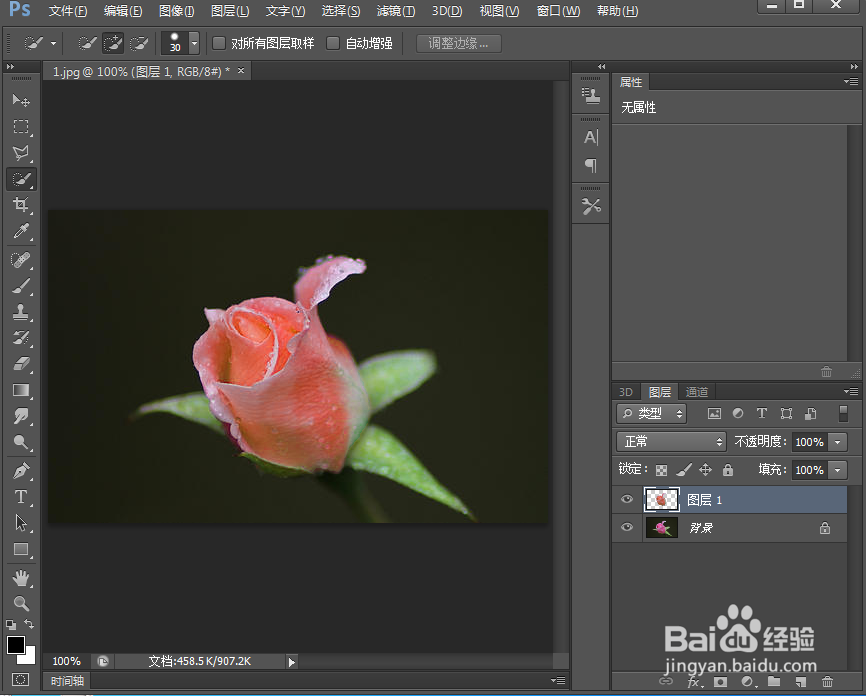Open Paragraph panel icon

[x=591, y=165]
